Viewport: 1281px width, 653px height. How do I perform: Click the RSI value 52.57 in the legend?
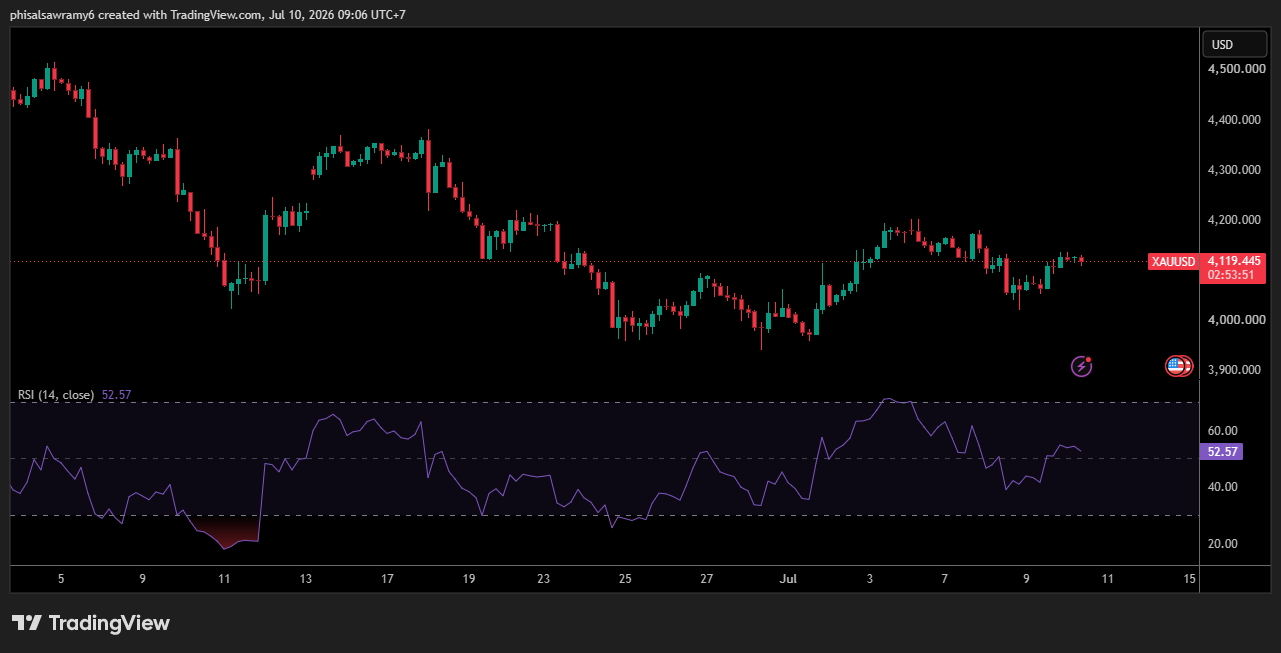click(117, 395)
